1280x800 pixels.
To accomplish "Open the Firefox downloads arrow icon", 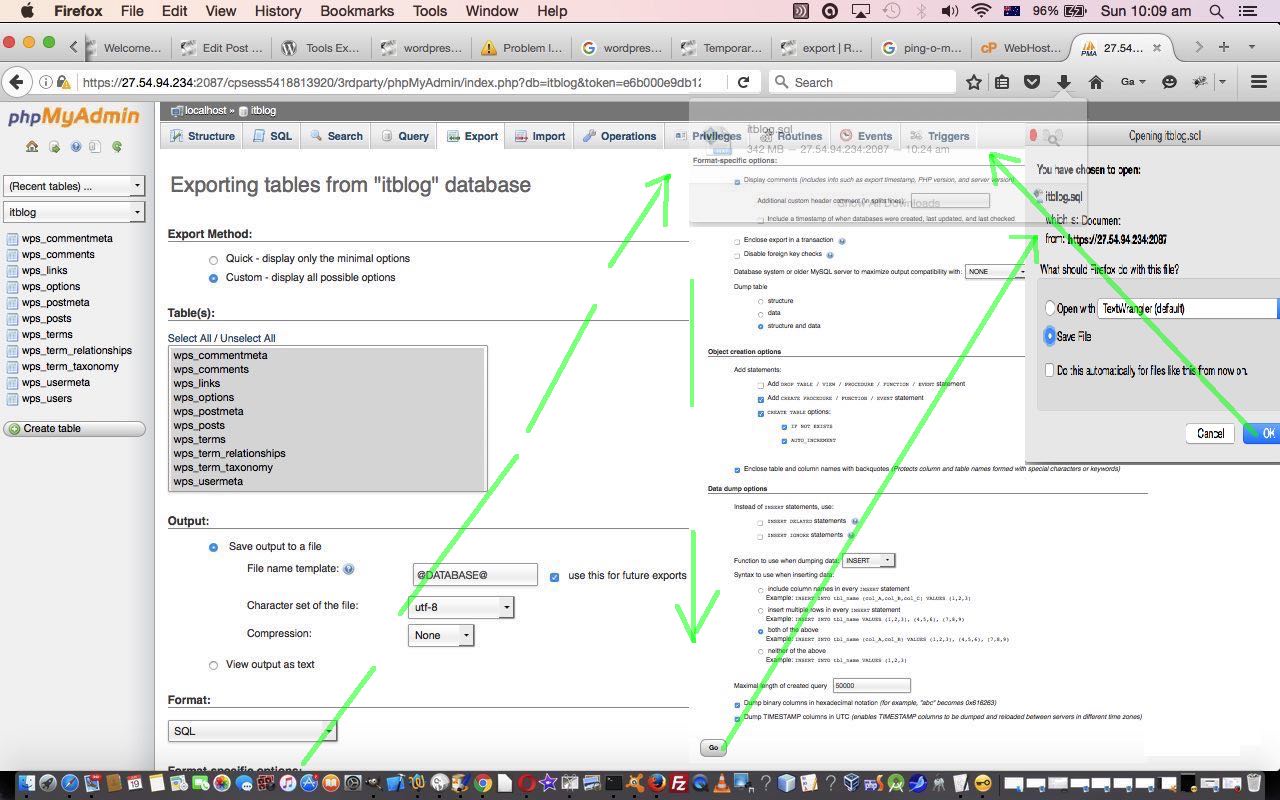I will 1064,82.
